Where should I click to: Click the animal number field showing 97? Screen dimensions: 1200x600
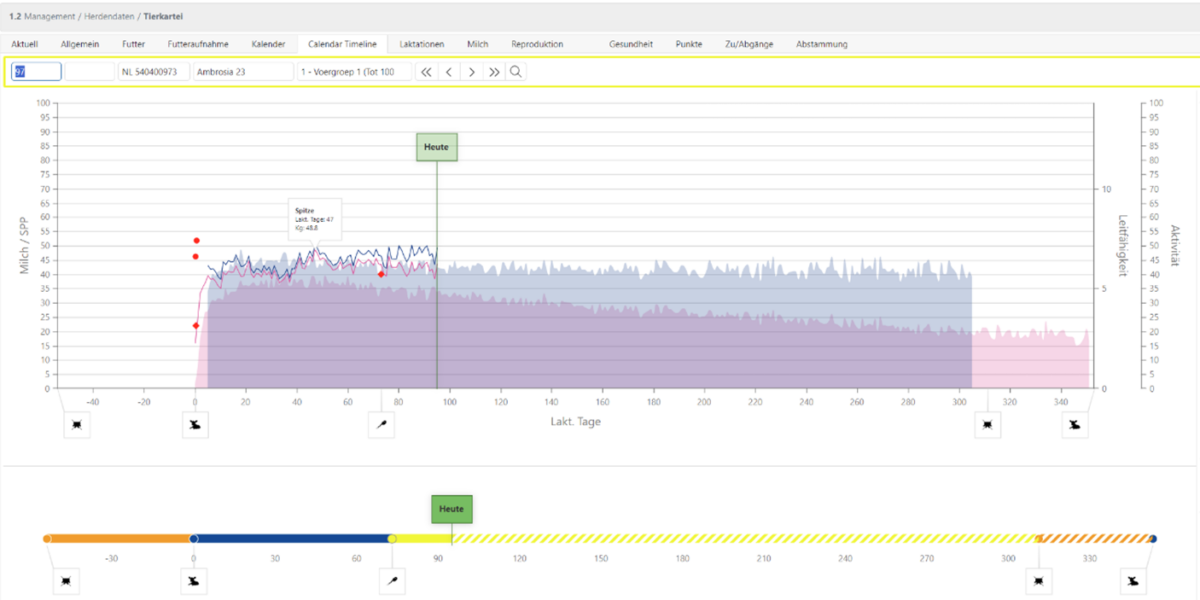pyautogui.click(x=36, y=72)
